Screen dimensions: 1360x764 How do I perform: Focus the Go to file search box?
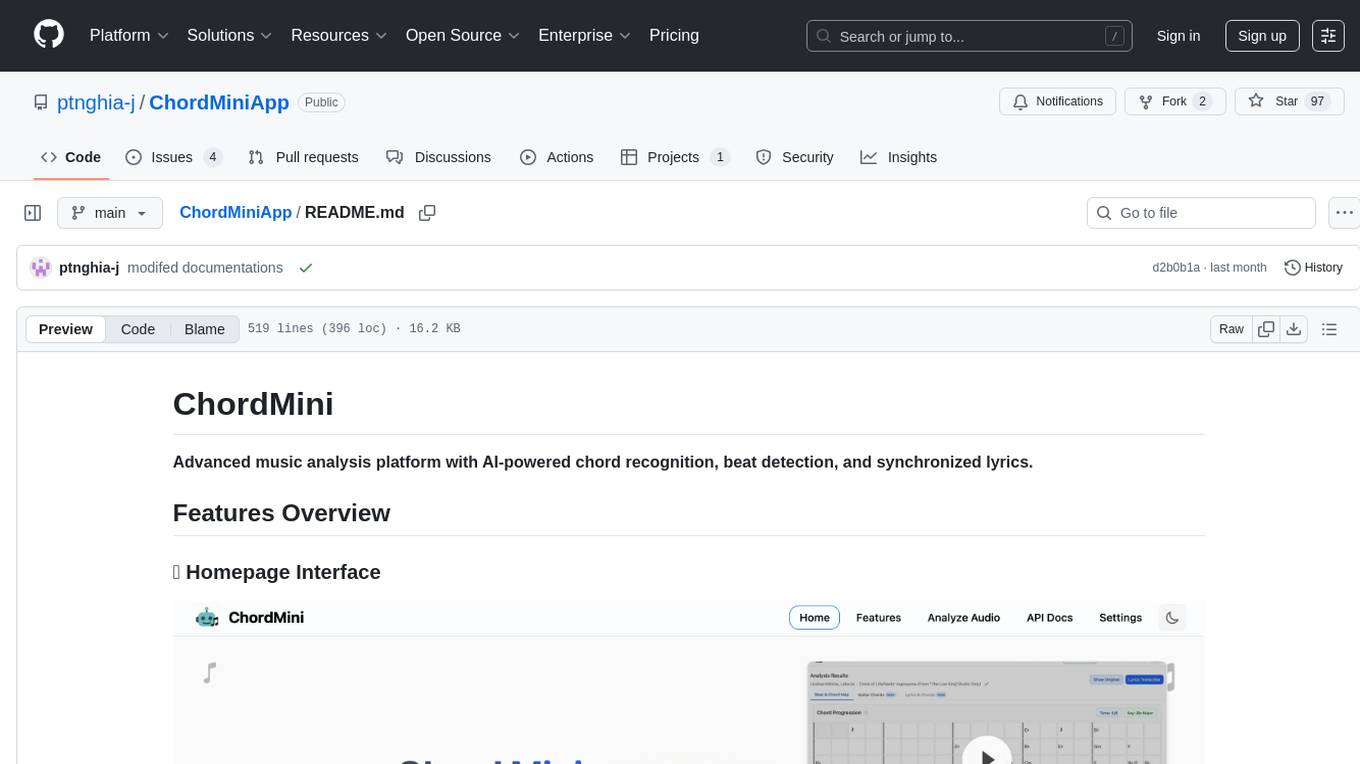point(1201,213)
